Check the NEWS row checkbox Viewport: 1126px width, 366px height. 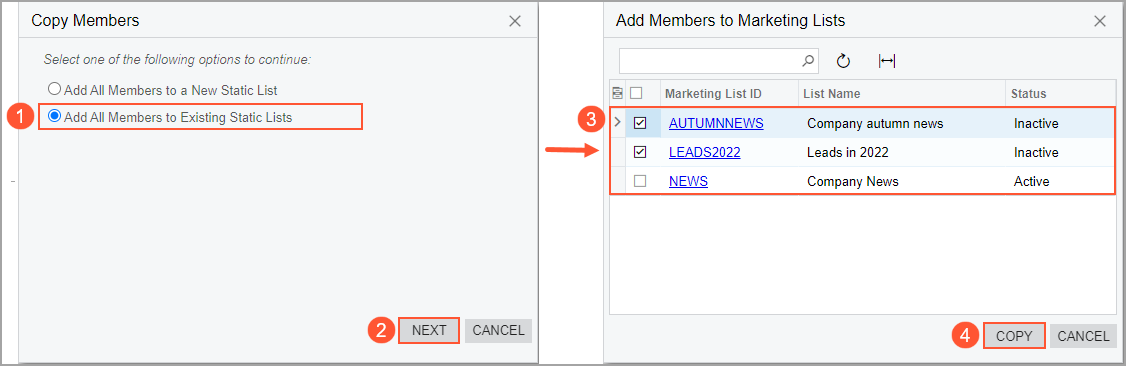point(640,182)
